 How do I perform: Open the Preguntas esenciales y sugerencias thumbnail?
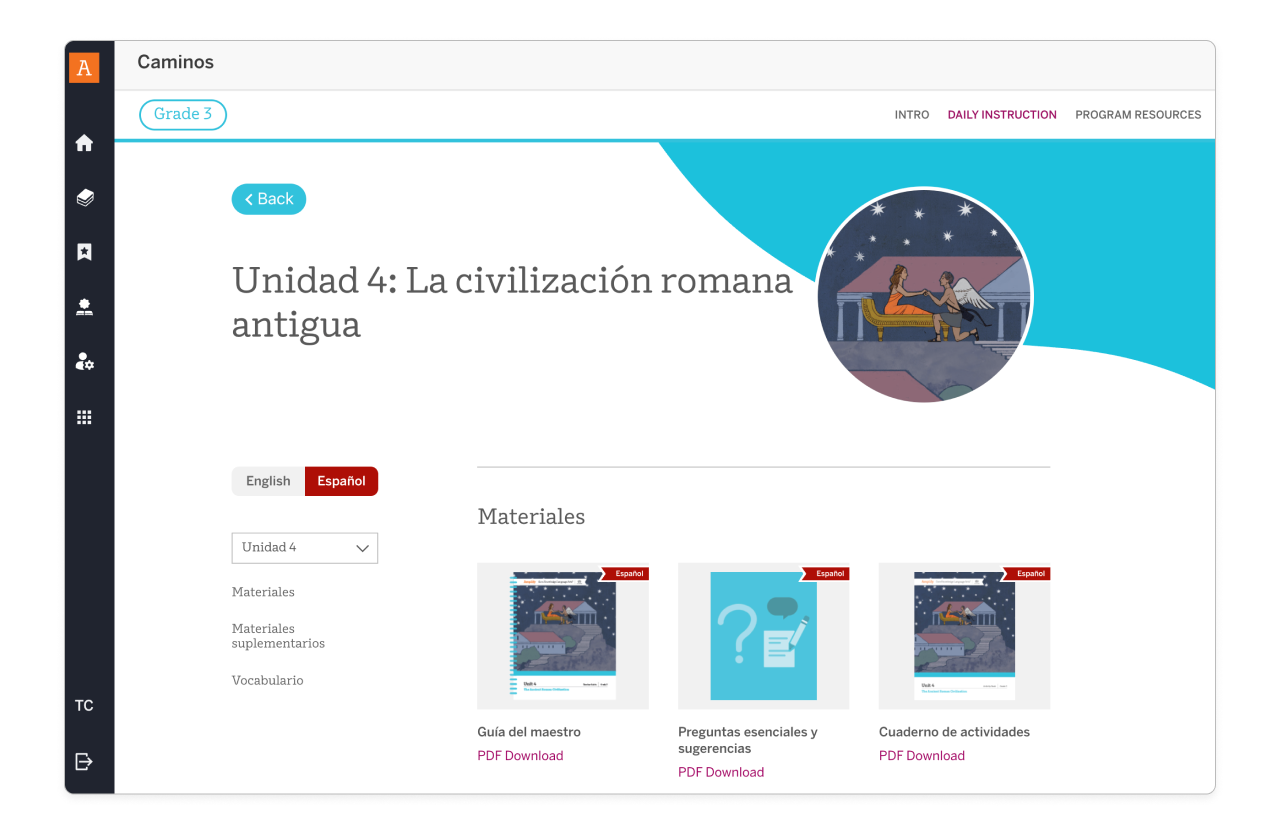pyautogui.click(x=763, y=636)
